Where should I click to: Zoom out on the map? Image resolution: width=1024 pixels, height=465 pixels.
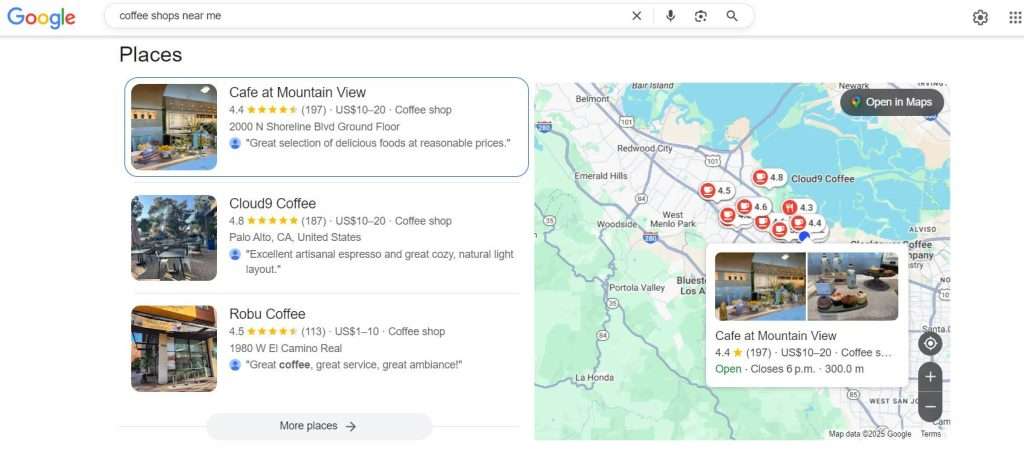(x=930, y=406)
